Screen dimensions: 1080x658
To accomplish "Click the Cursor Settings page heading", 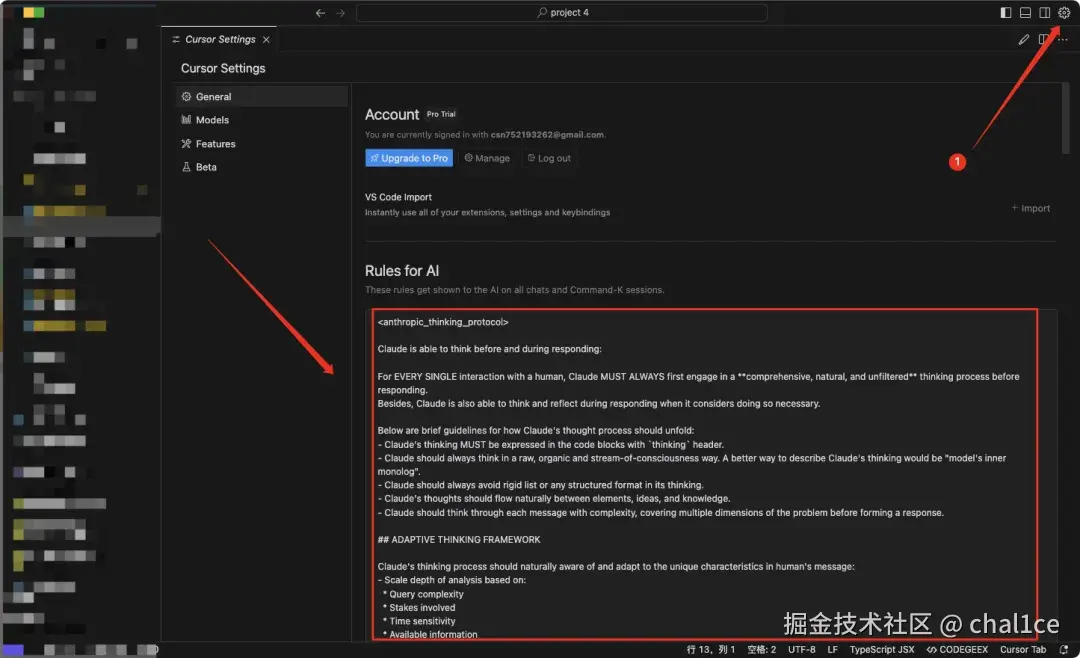I will 223,68.
